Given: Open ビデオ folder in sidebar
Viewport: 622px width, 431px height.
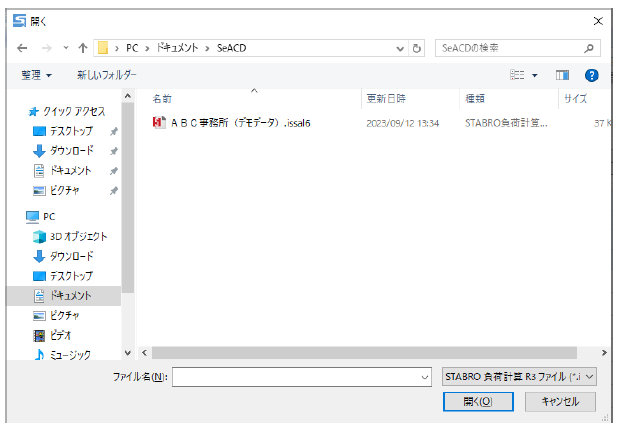Looking at the screenshot, I should (60, 335).
